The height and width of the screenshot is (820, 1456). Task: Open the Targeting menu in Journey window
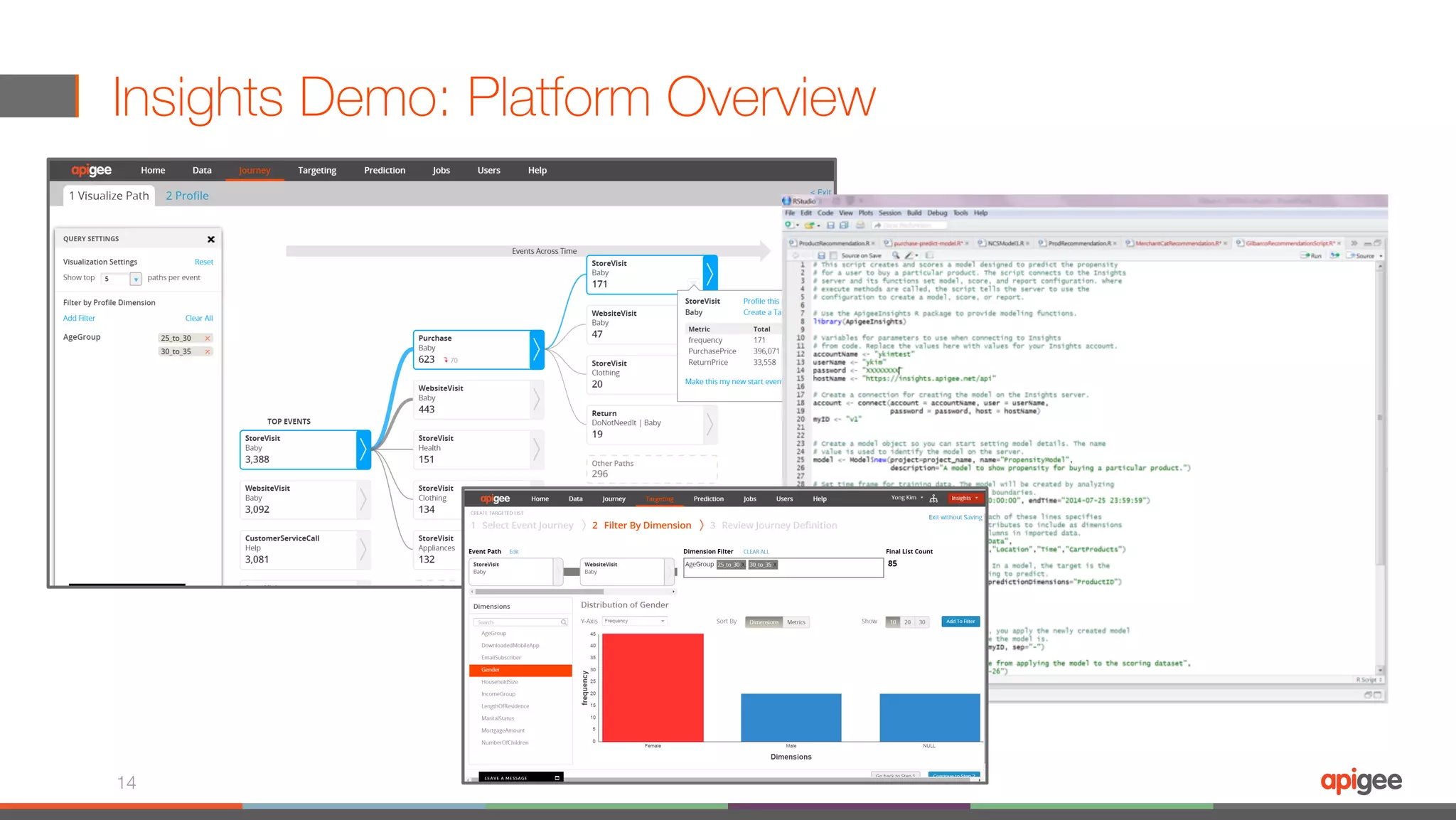pyautogui.click(x=317, y=171)
